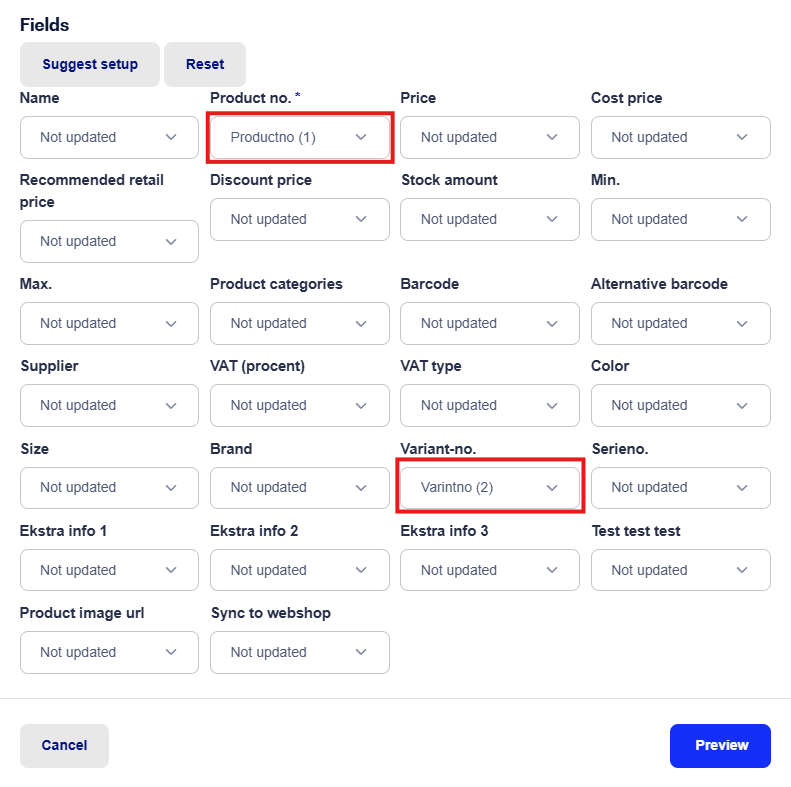791x787 pixels.
Task: Expand the VAT type dropdown
Action: coord(490,406)
